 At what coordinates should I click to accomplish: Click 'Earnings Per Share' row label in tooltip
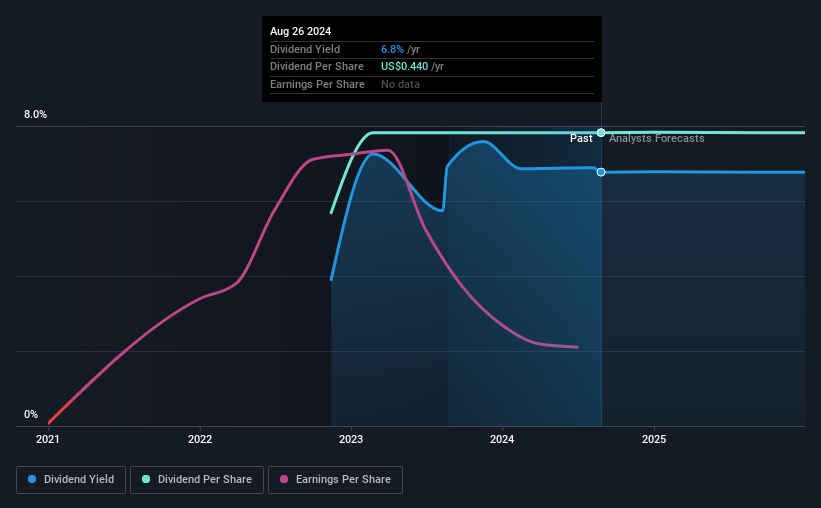point(317,84)
